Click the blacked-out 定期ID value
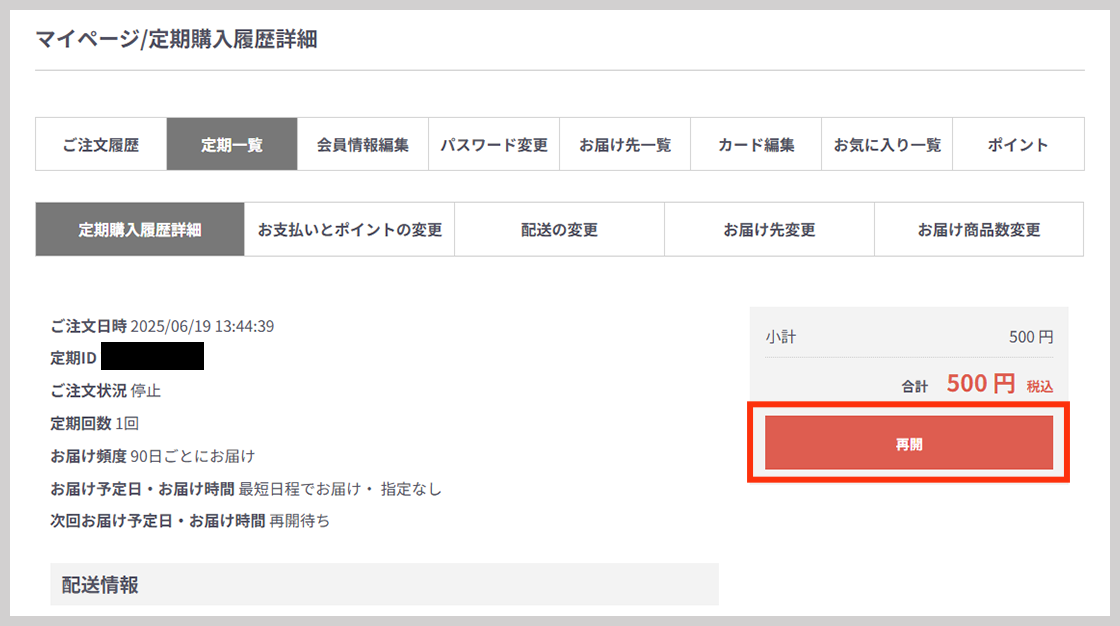Screen dimensions: 1120x626 coord(152,357)
